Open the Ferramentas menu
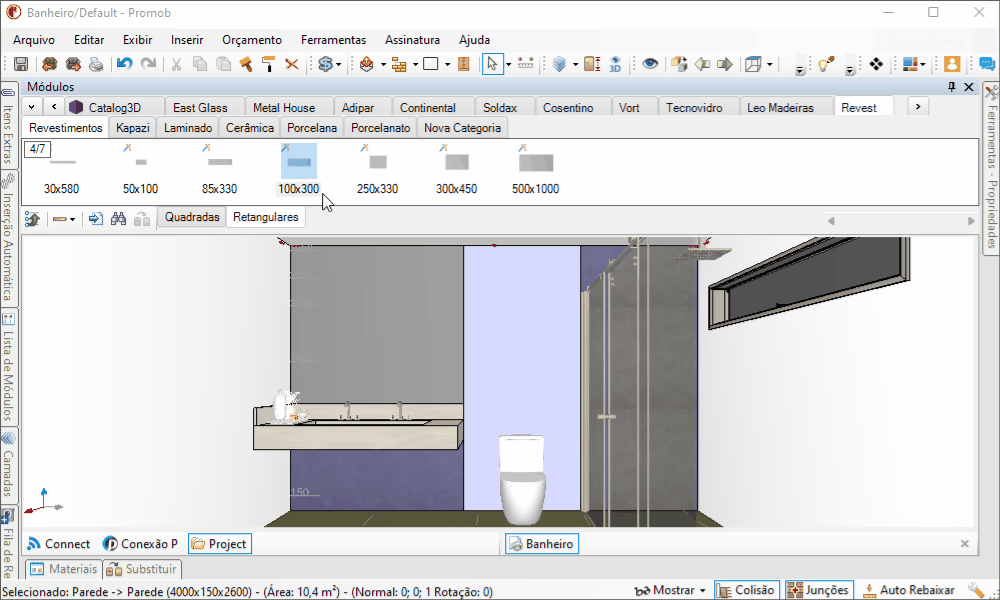Screen dimensions: 1000x600 [334, 40]
